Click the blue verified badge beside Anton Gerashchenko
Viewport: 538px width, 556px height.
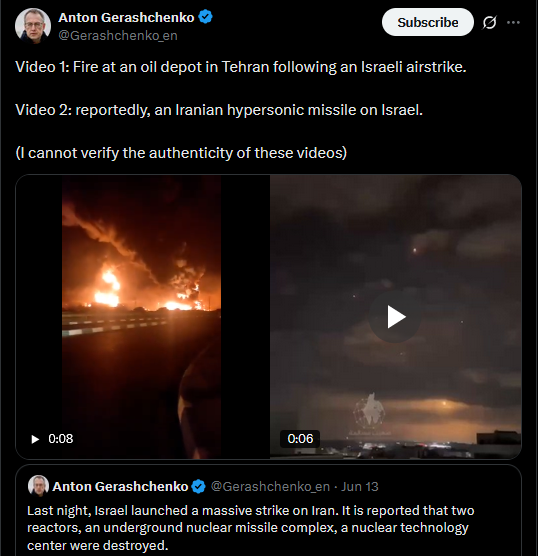click(205, 17)
